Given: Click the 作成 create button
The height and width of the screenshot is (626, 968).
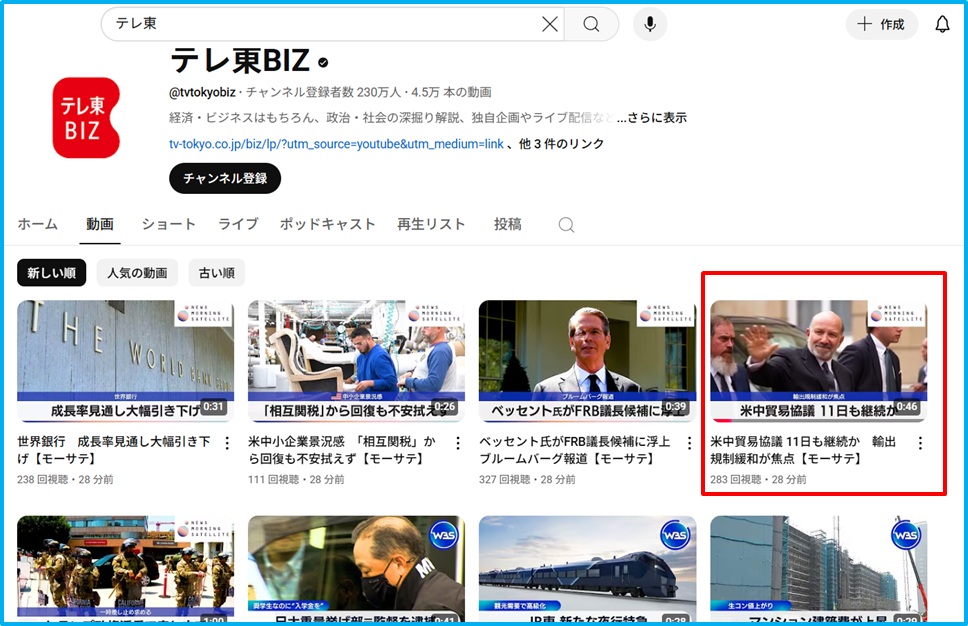Looking at the screenshot, I should (x=881, y=24).
